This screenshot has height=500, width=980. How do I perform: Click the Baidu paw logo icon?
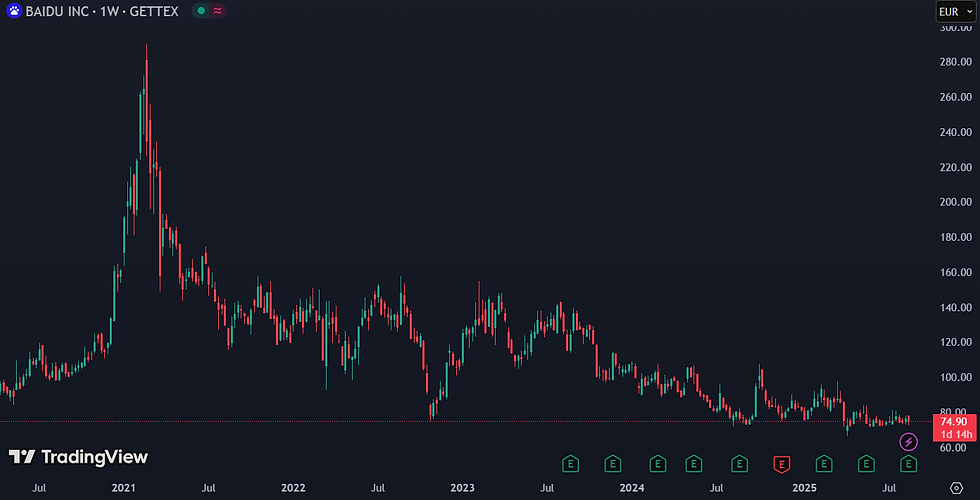(14, 11)
